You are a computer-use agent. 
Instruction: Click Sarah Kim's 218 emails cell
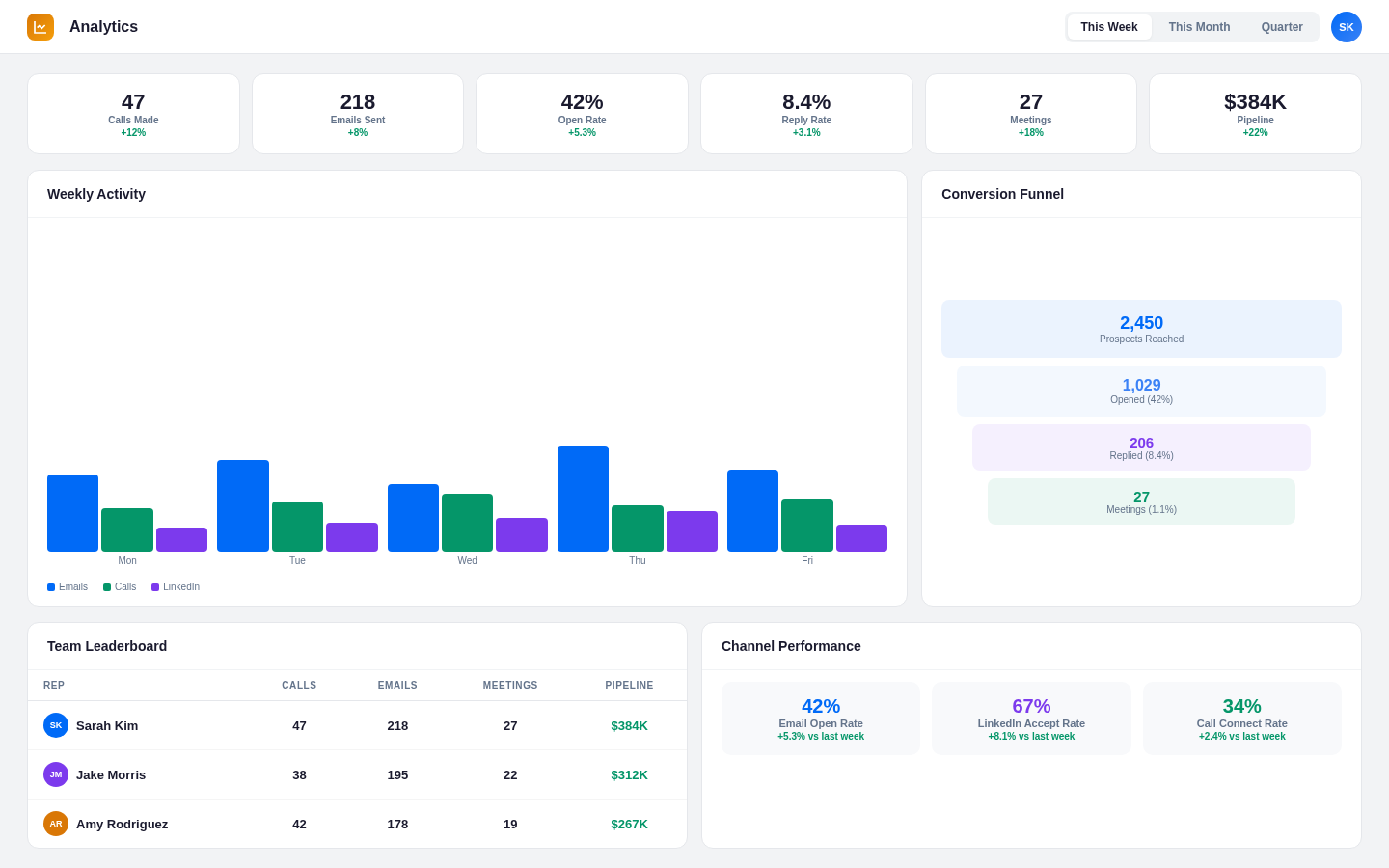(397, 725)
